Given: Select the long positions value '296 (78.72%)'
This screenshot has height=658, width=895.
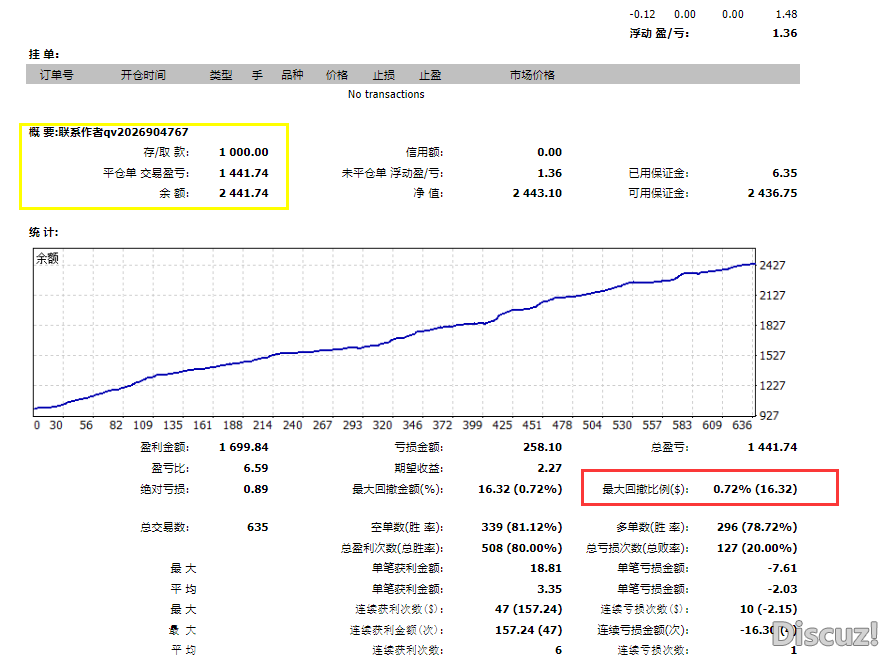Looking at the screenshot, I should (757, 527).
